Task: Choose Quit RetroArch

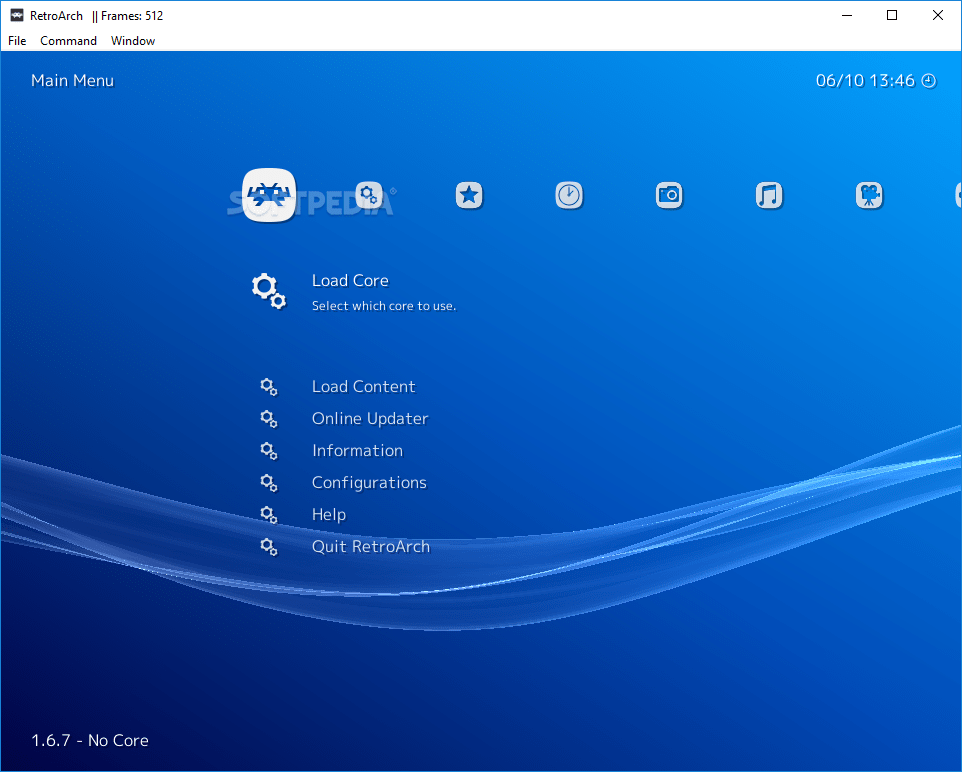Action: tap(371, 546)
